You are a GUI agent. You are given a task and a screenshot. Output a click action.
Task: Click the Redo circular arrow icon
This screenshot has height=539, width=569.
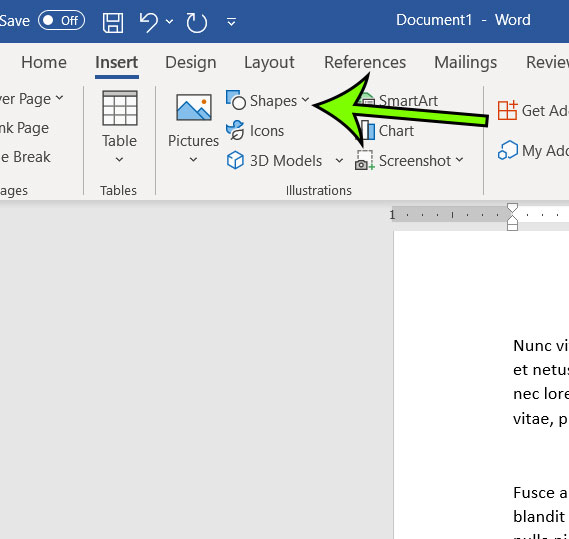[x=196, y=23]
